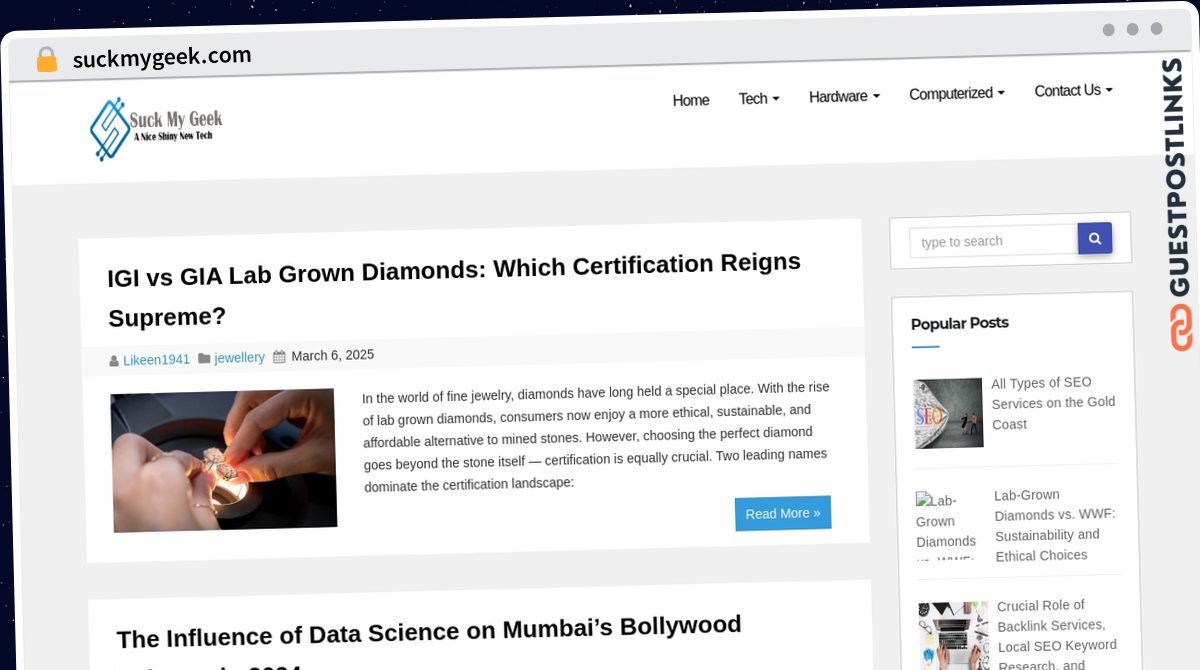This screenshot has height=670, width=1200.
Task: Expand the Computerized dropdown menu
Action: (x=957, y=93)
